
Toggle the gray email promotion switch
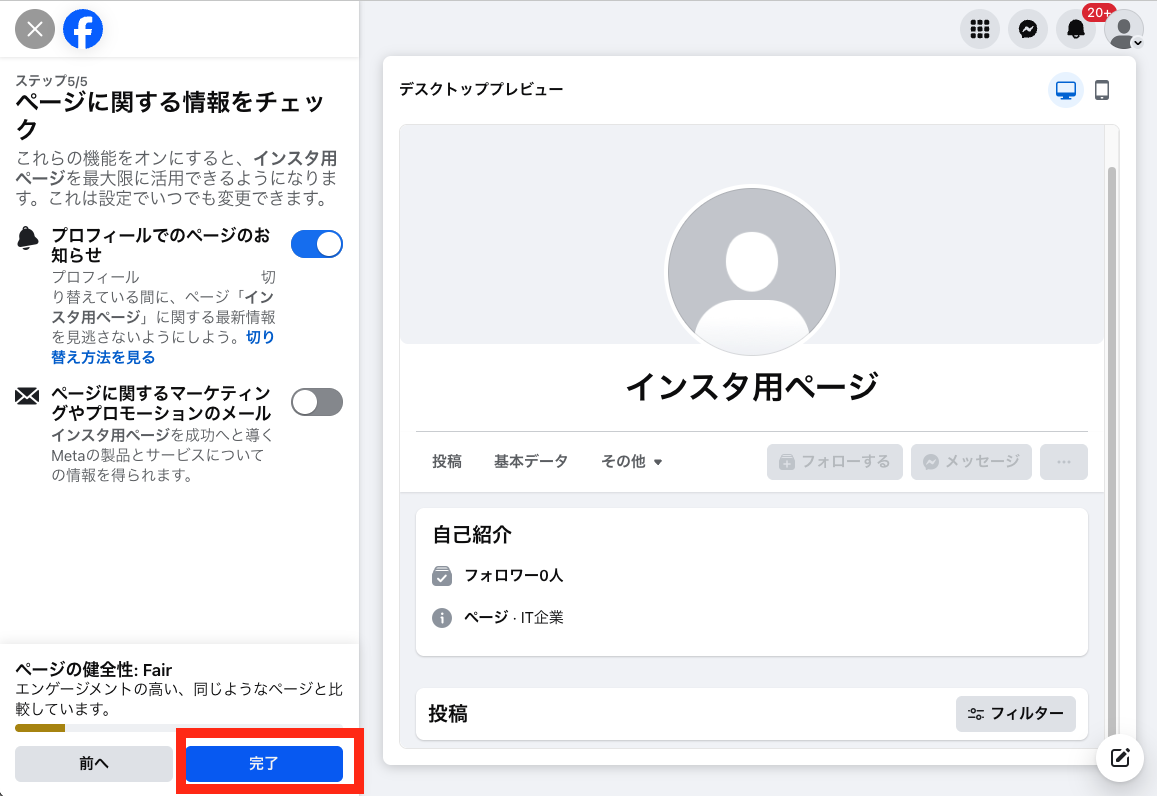pos(317,401)
